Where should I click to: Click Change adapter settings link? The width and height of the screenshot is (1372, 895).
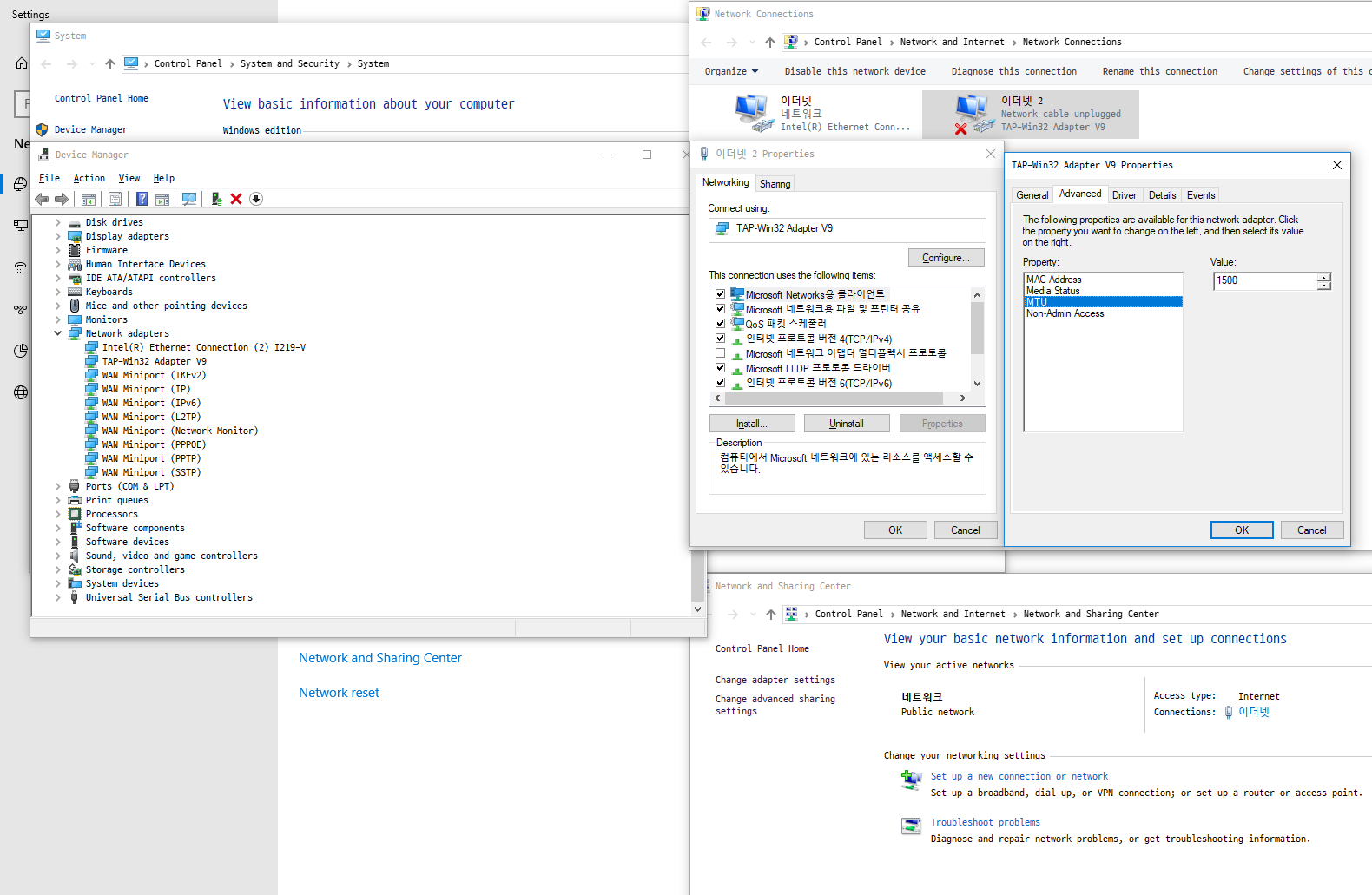[775, 680]
